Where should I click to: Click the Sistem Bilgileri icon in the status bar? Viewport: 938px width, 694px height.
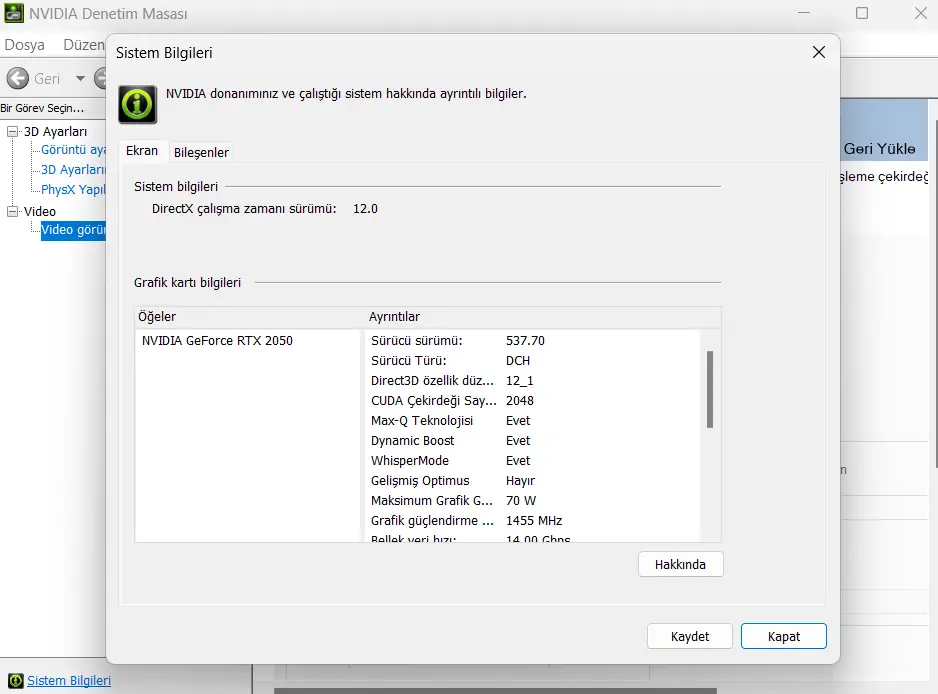pyautogui.click(x=16, y=681)
